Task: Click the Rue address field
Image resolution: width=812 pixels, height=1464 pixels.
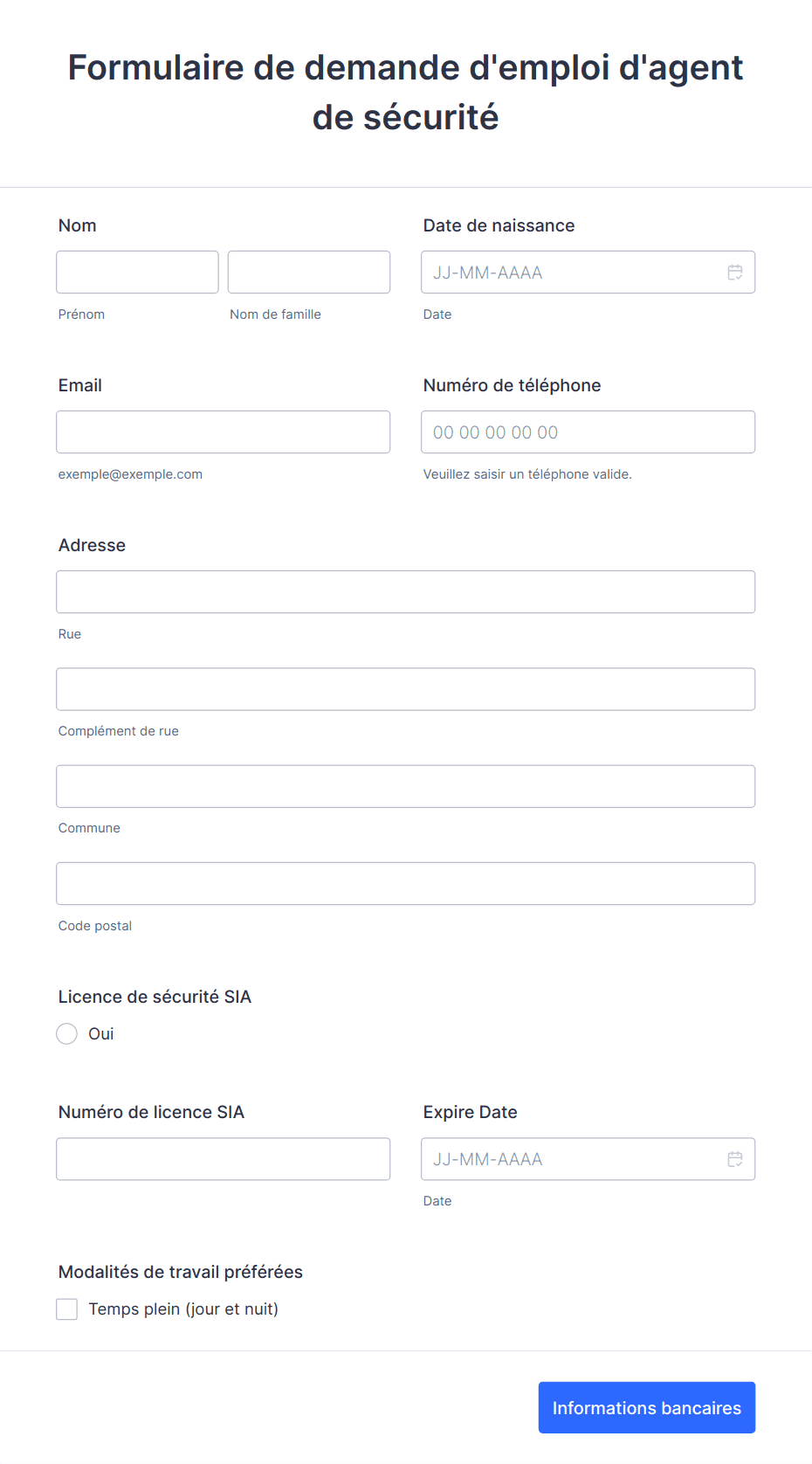Action: [x=406, y=592]
